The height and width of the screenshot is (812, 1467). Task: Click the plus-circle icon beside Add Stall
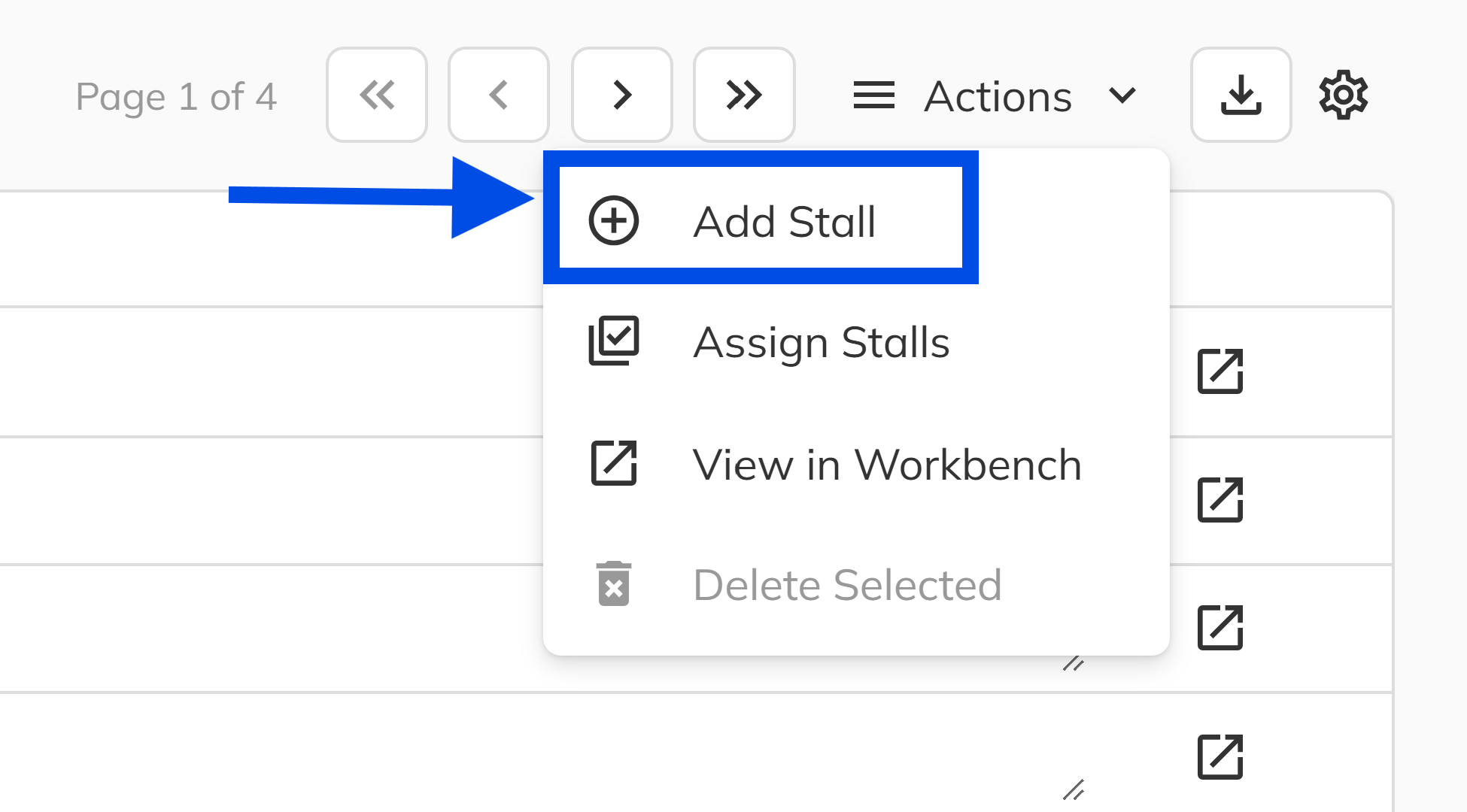pos(613,220)
